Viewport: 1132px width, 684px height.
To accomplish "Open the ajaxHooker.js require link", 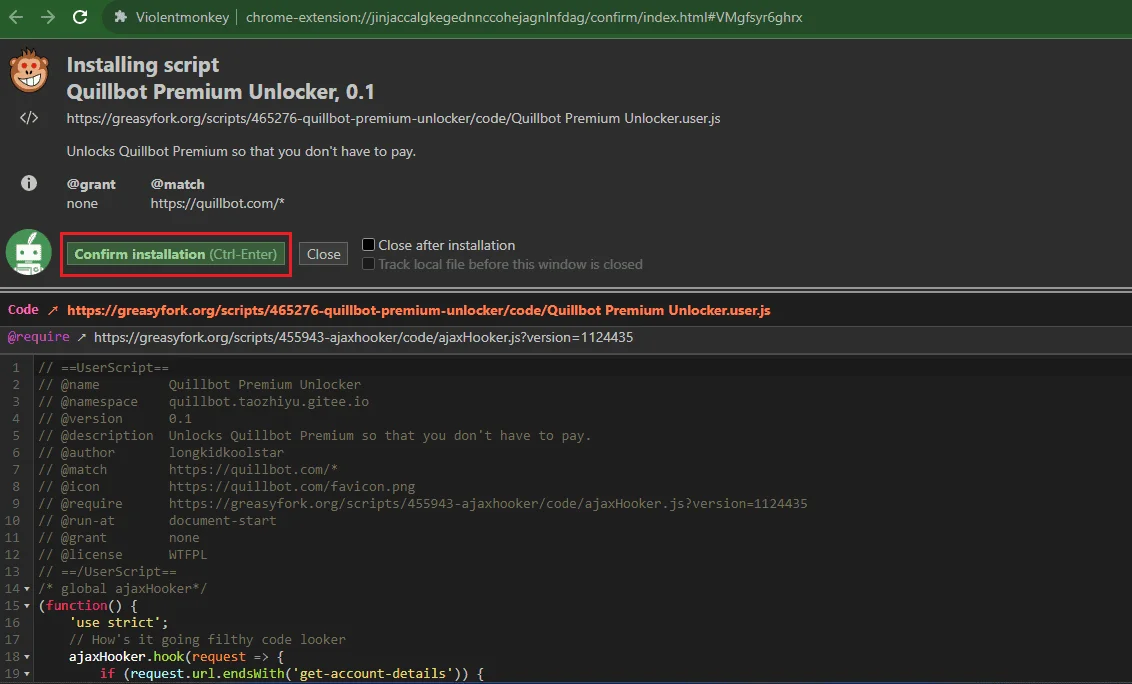I will point(363,337).
